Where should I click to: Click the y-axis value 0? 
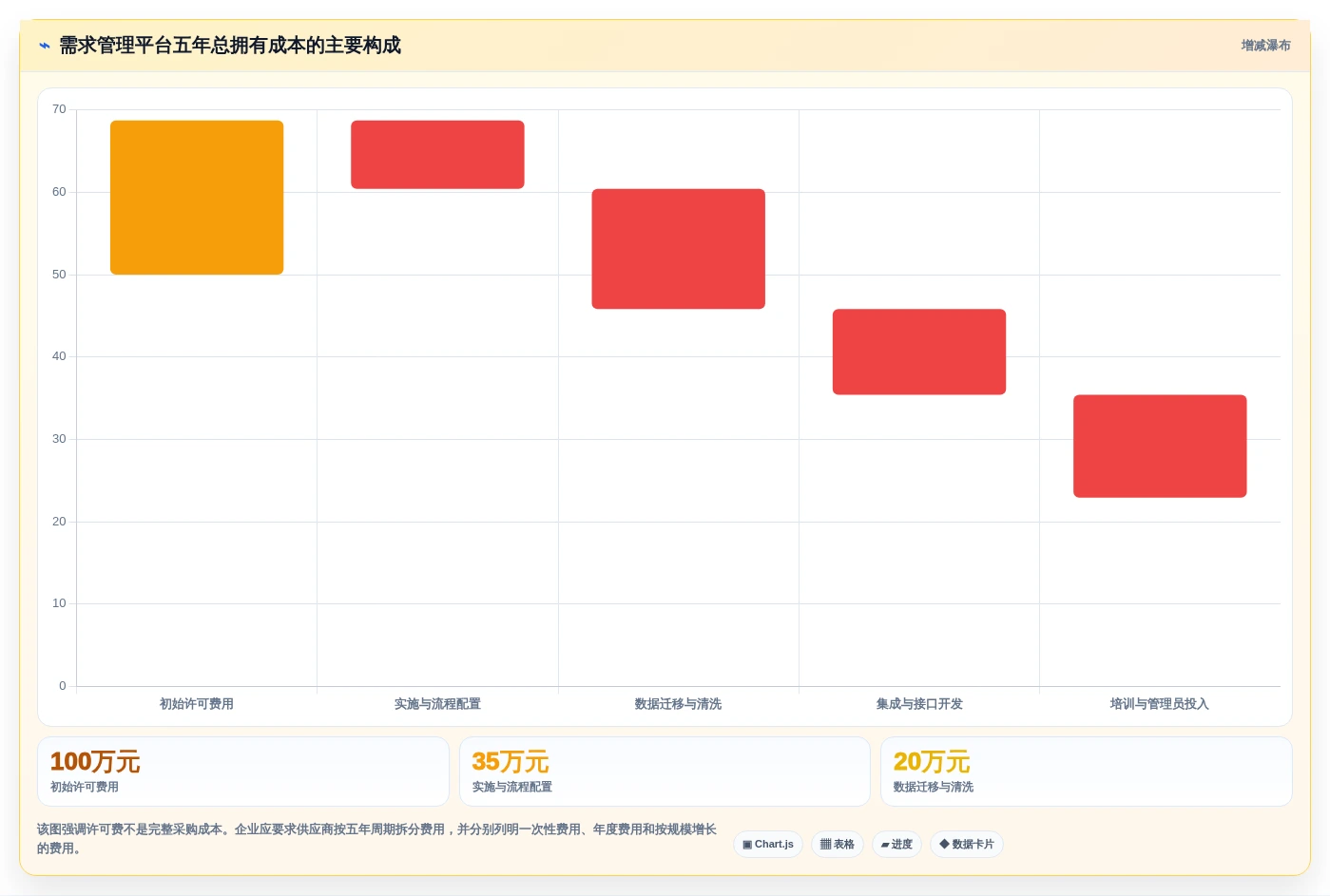pyautogui.click(x=63, y=686)
